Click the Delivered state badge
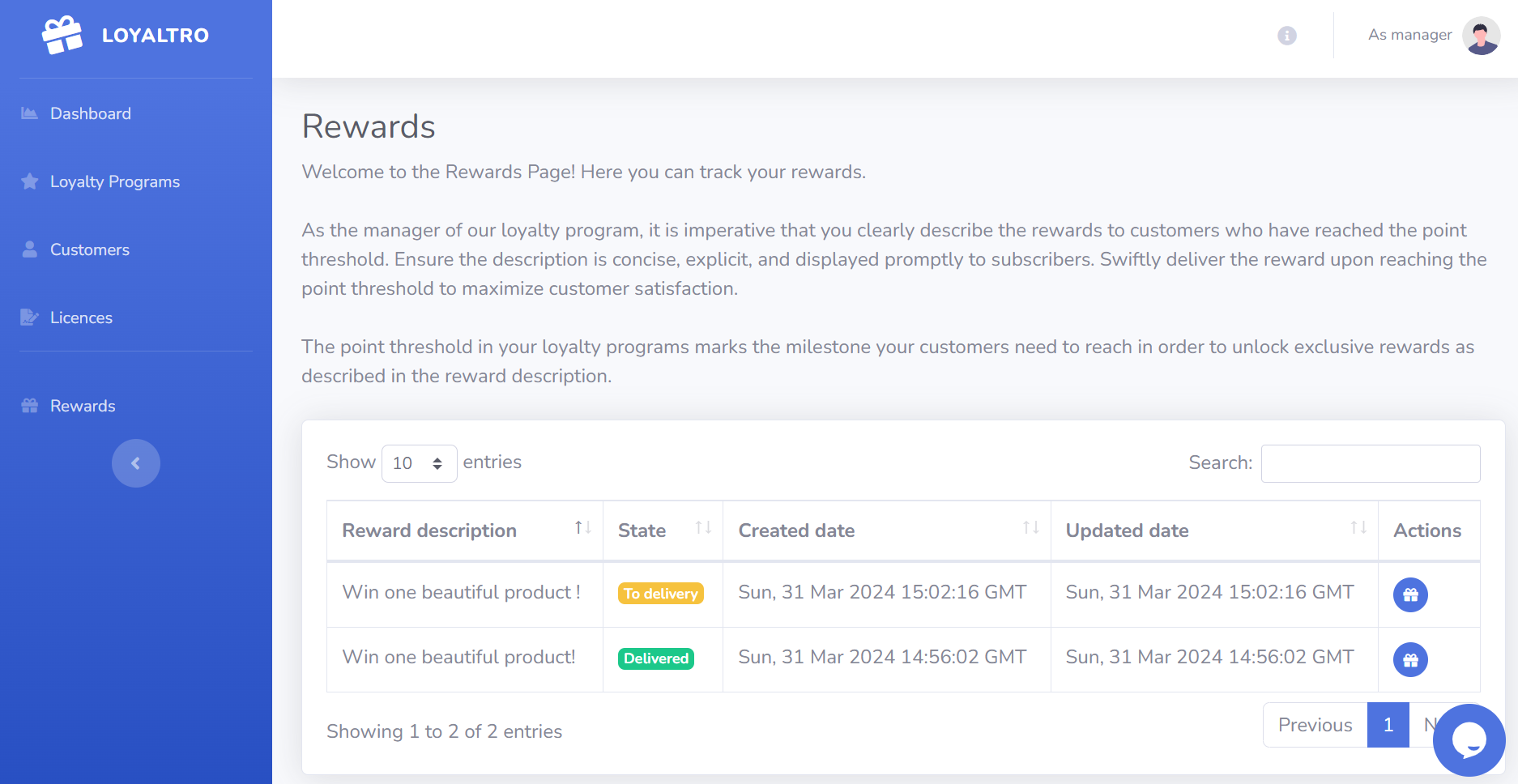 pyautogui.click(x=656, y=658)
